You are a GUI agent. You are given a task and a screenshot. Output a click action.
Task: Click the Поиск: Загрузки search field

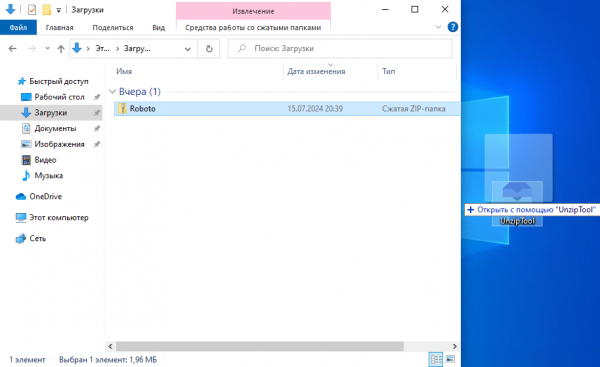pos(340,49)
